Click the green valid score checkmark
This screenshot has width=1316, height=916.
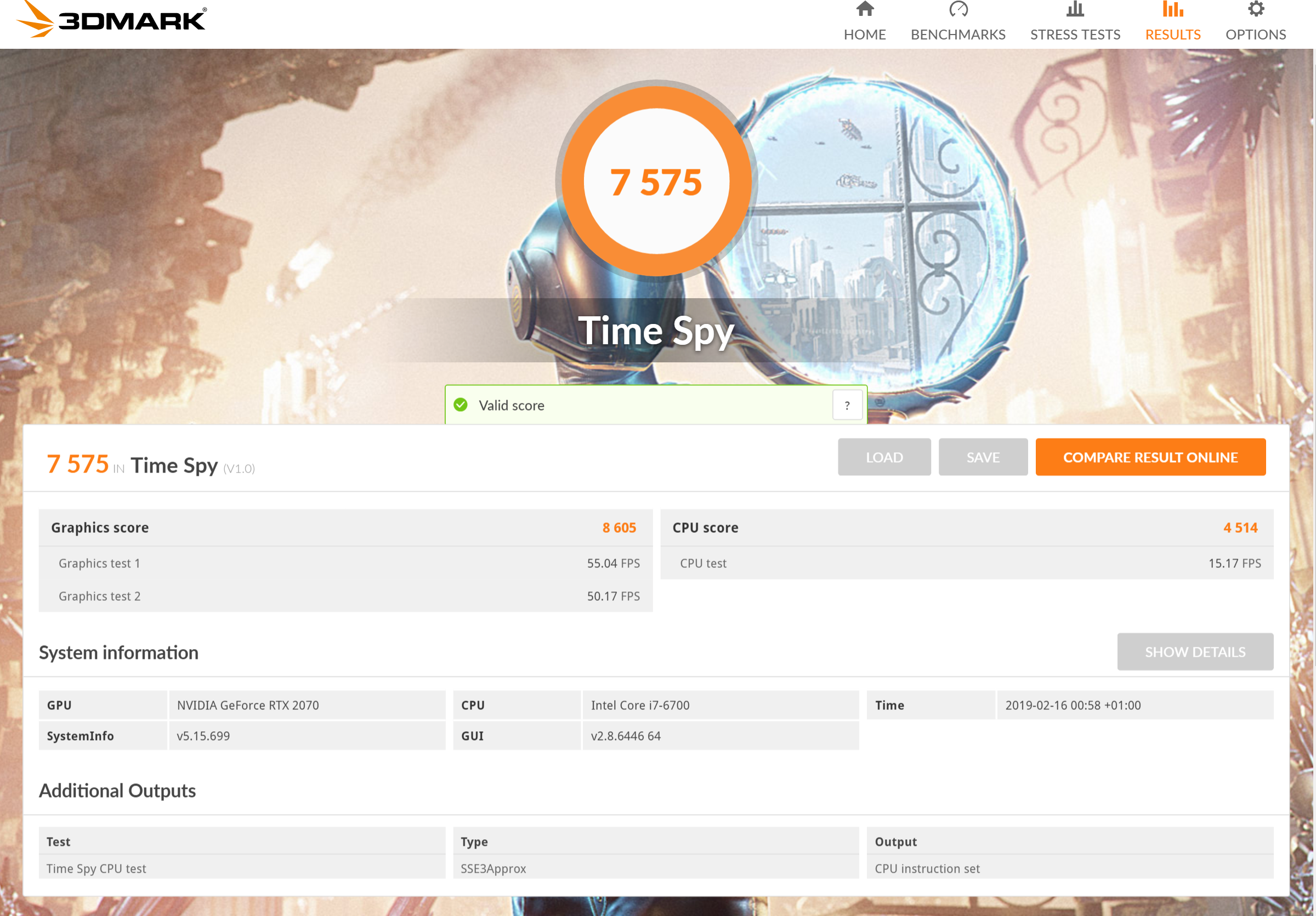click(x=460, y=405)
